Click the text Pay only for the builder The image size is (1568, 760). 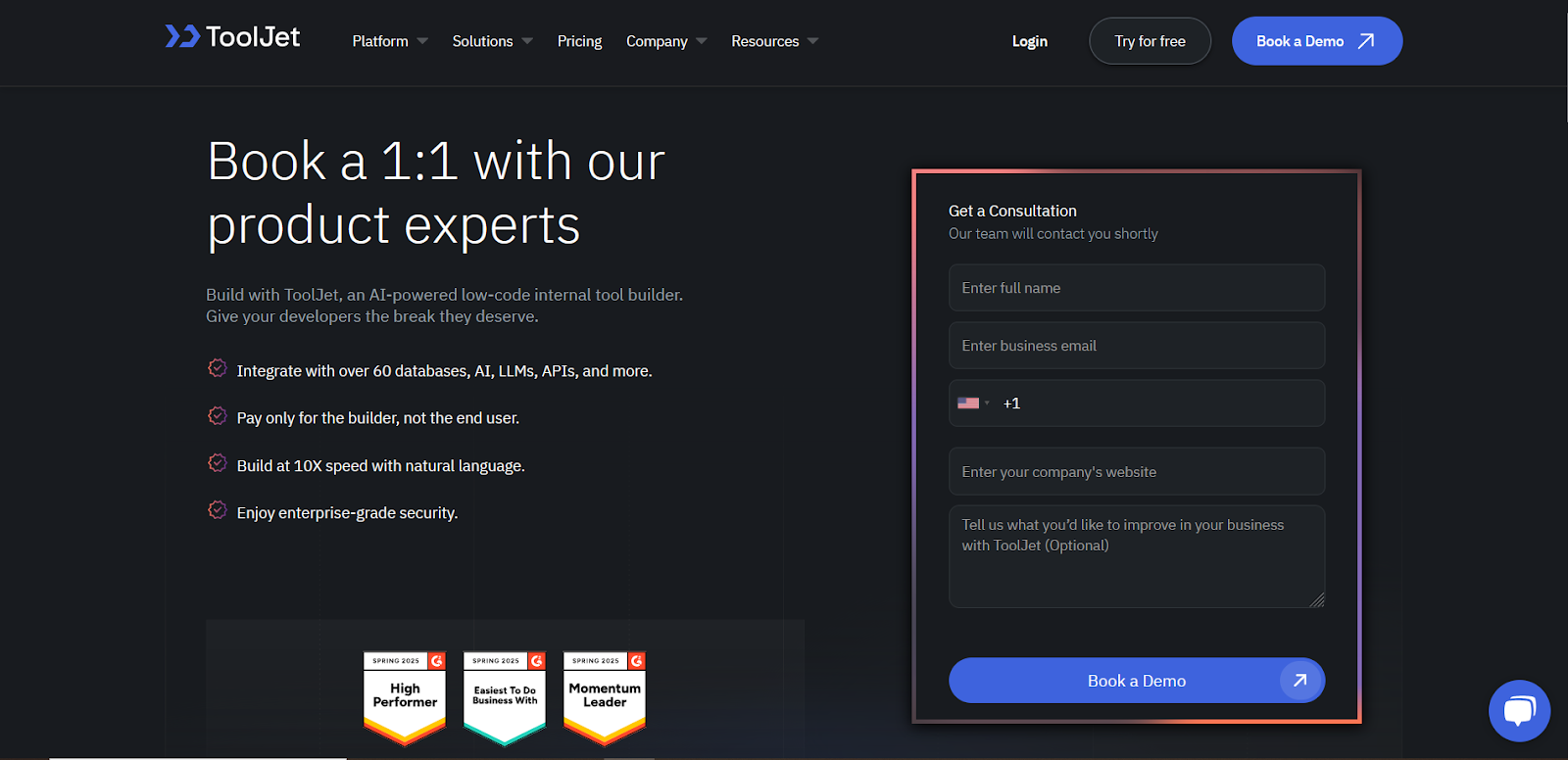[378, 418]
